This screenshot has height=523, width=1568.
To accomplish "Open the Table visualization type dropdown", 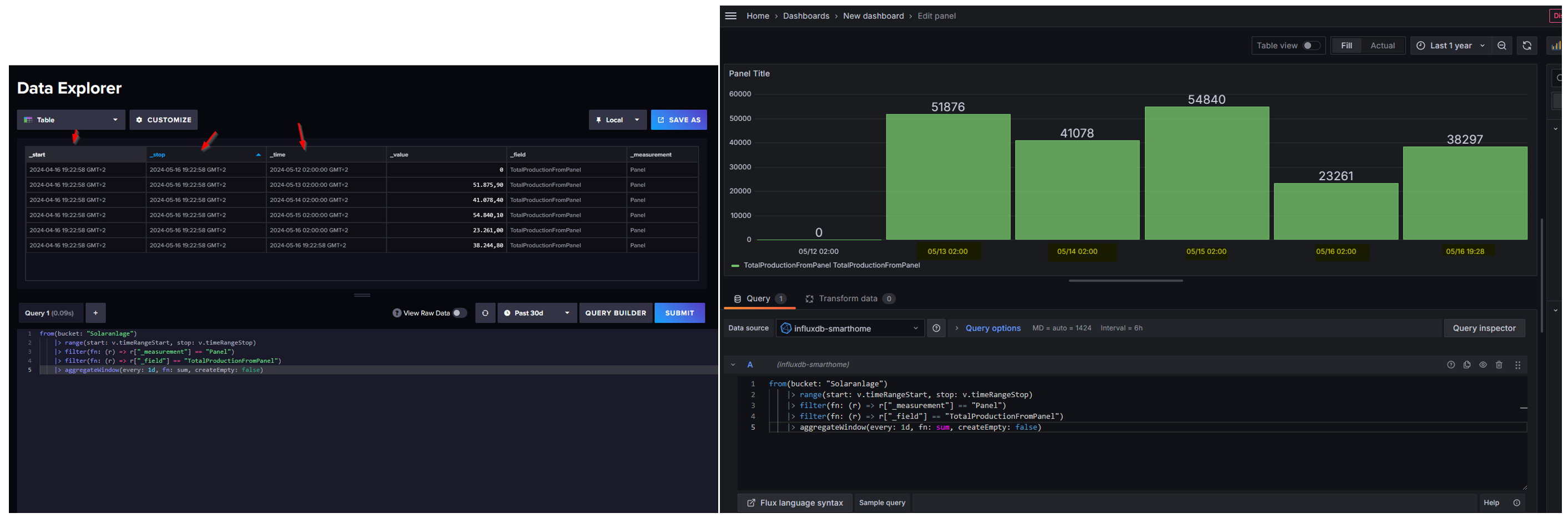I will [70, 120].
